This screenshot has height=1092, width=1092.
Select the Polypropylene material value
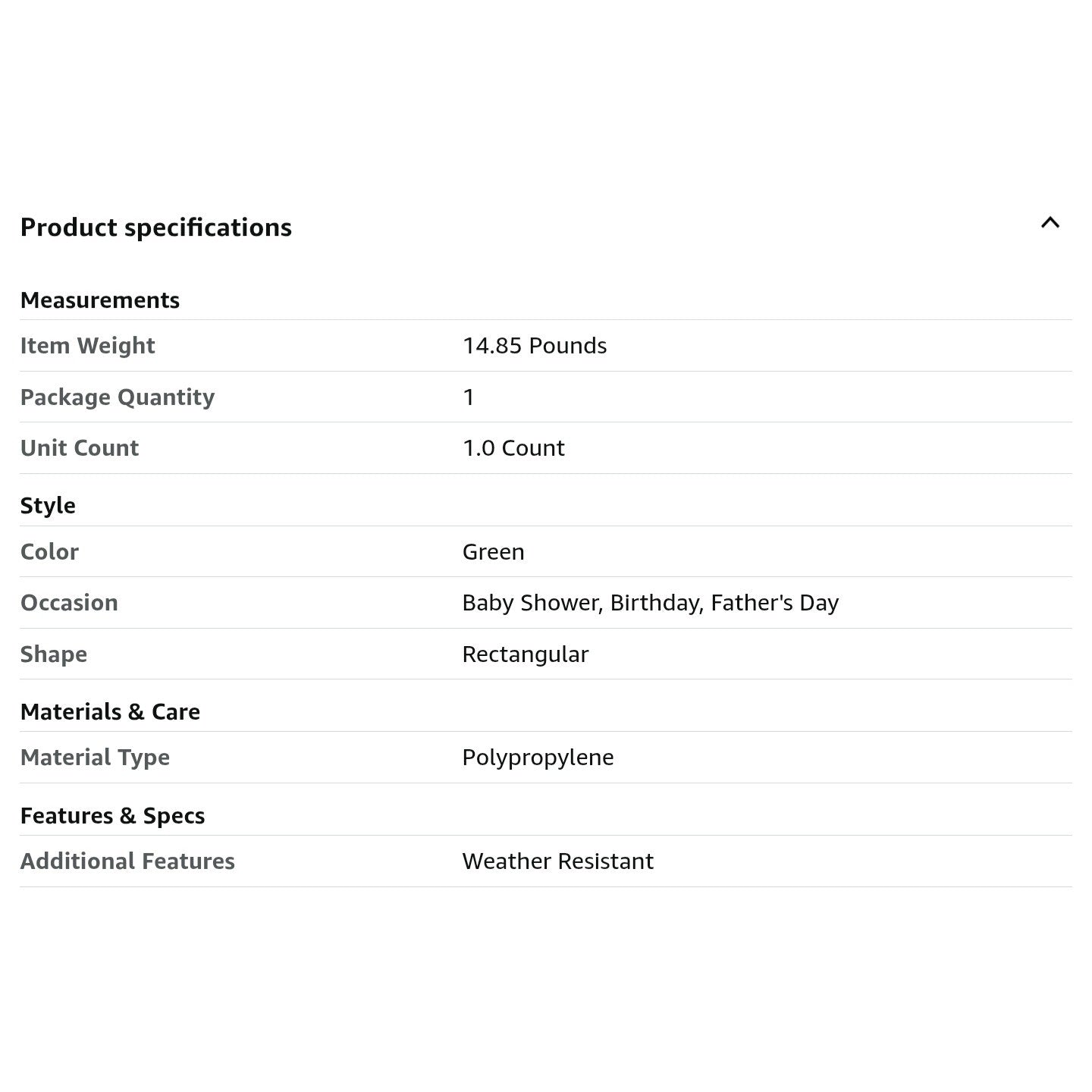click(538, 758)
